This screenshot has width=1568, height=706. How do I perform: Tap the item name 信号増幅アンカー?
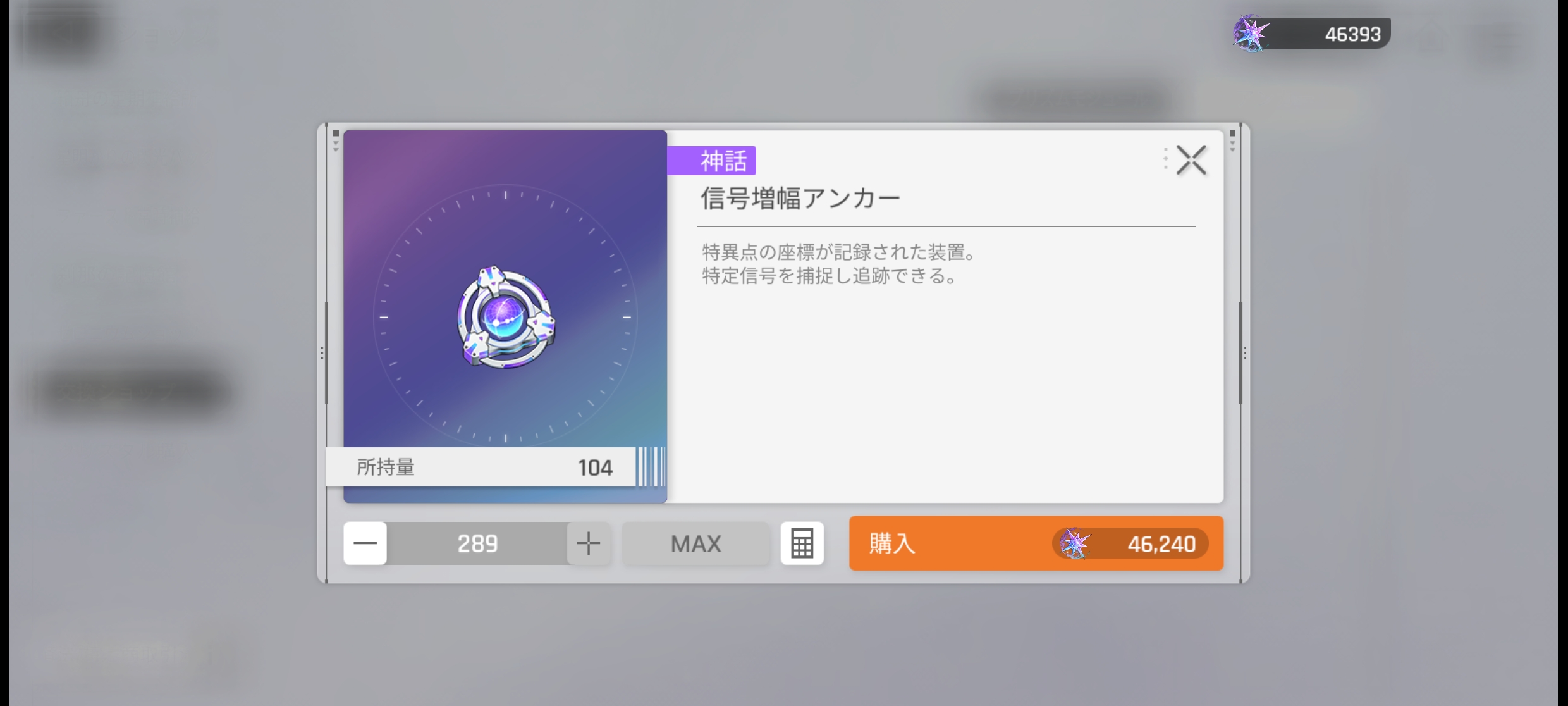tap(800, 199)
